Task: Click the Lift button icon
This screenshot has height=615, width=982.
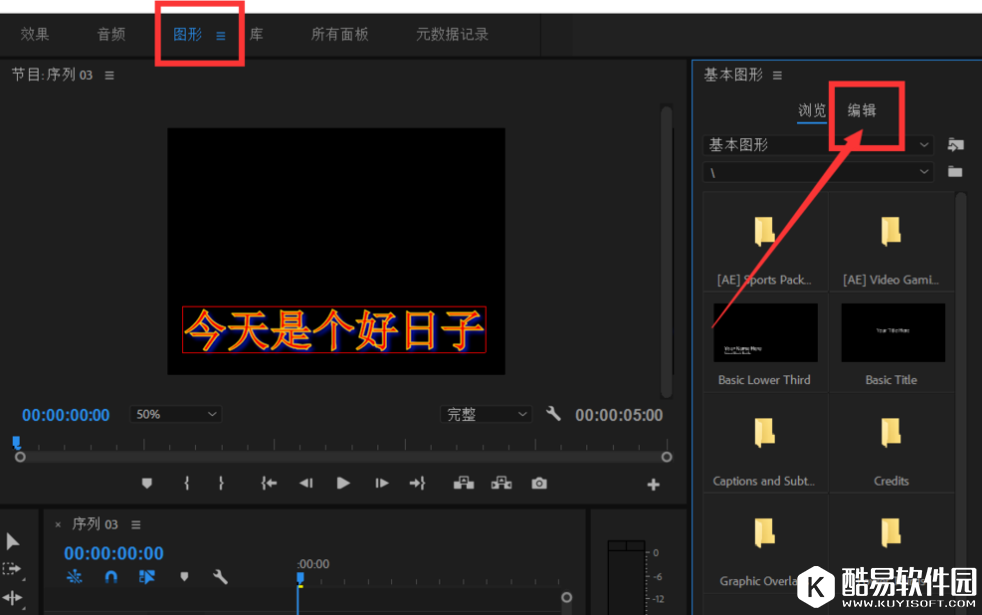Action: [x=463, y=483]
